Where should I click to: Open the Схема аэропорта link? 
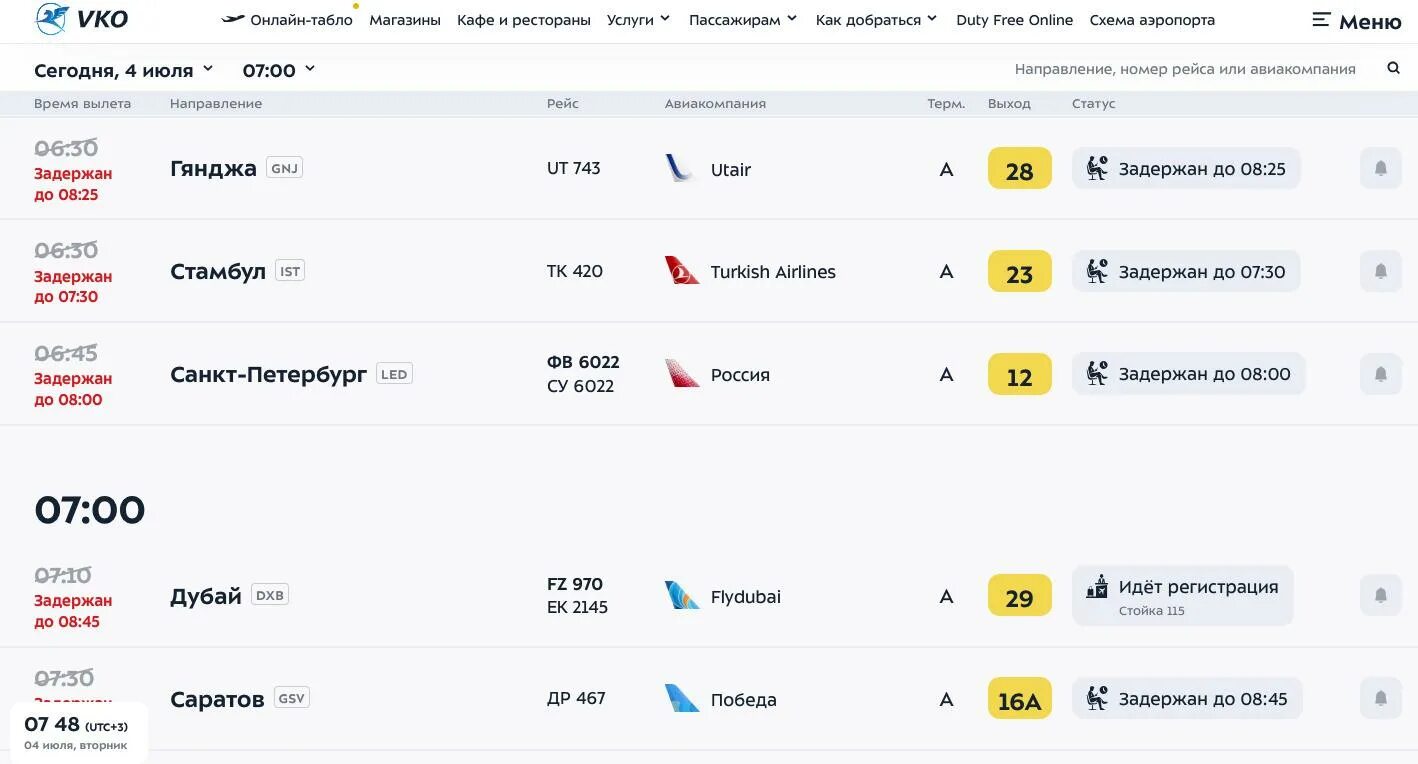[1152, 20]
